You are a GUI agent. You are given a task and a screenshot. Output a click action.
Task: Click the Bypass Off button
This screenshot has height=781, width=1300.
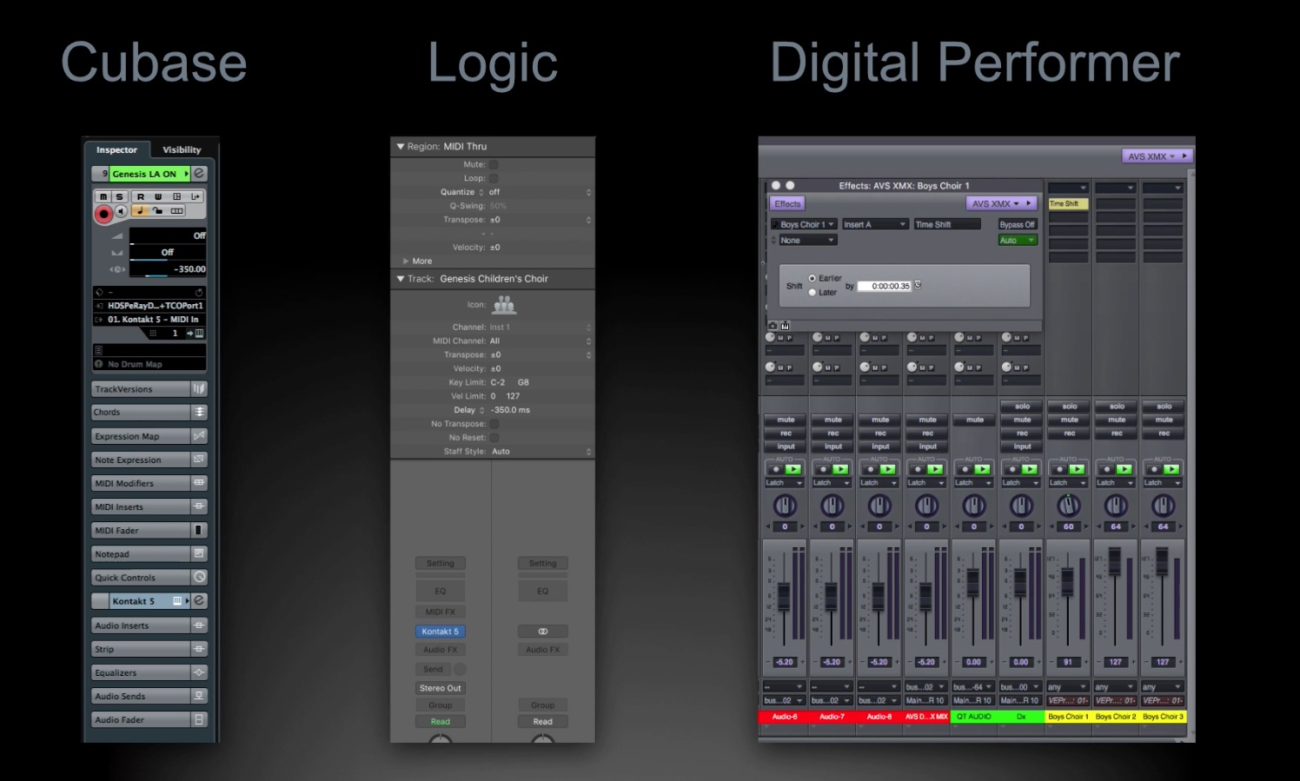pyautogui.click(x=1017, y=225)
